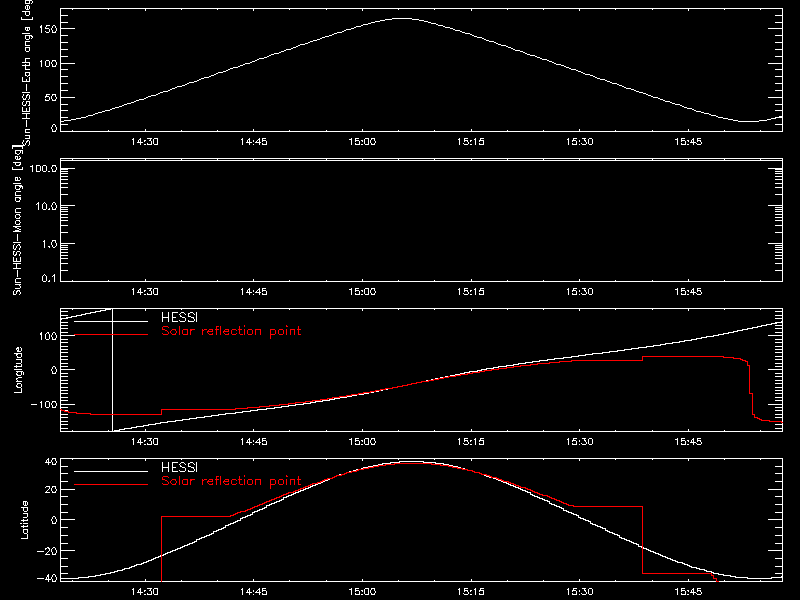Click the 0.1 tick label on Moon angle axis
This screenshot has height=600, width=800.
click(x=49, y=279)
